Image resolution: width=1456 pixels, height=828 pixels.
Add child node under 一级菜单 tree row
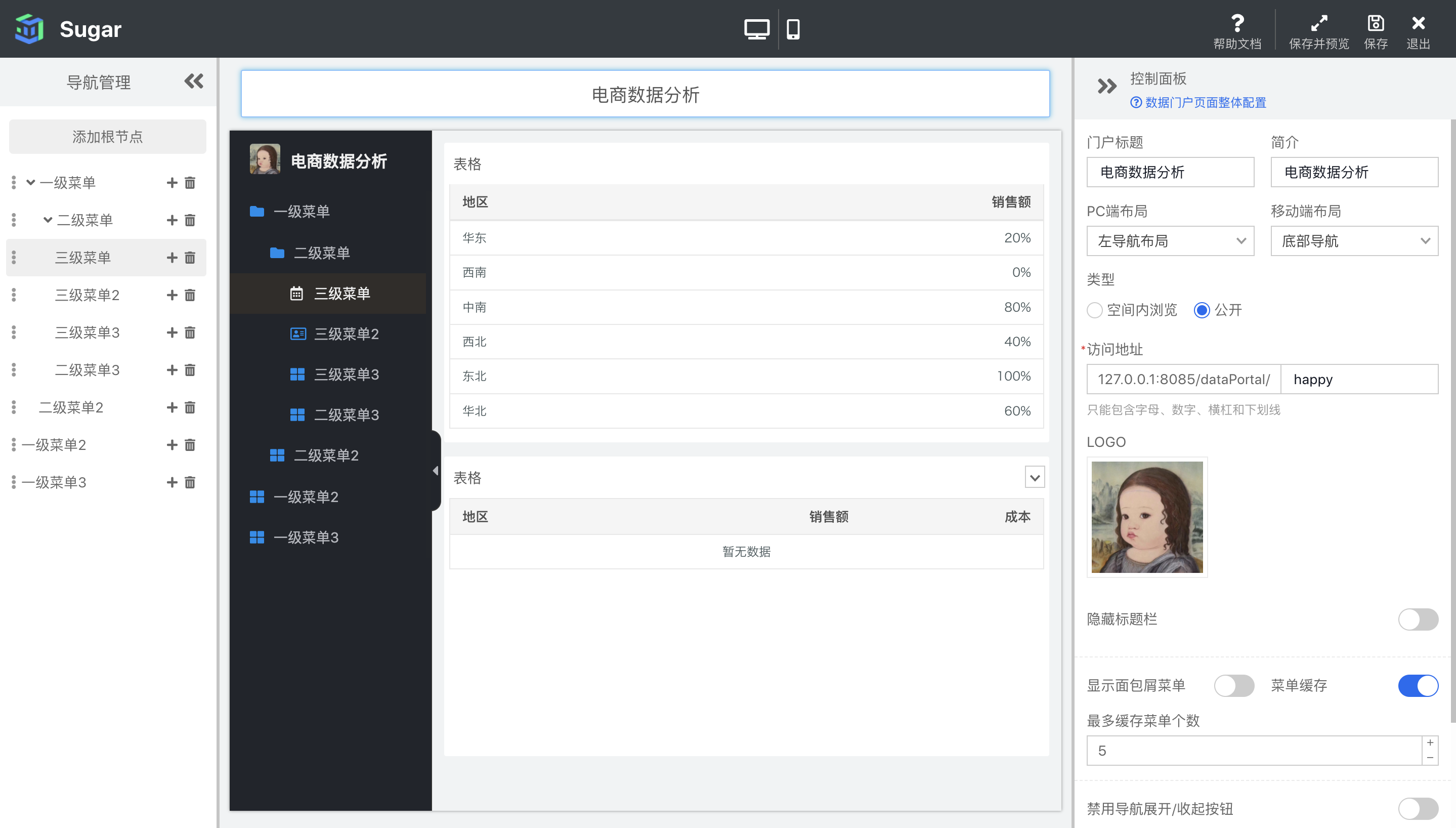[x=172, y=183]
